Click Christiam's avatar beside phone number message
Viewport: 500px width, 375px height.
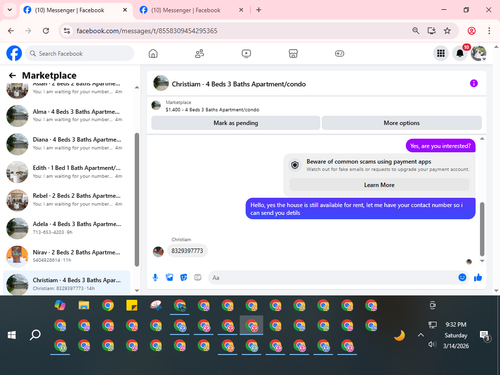click(158, 252)
